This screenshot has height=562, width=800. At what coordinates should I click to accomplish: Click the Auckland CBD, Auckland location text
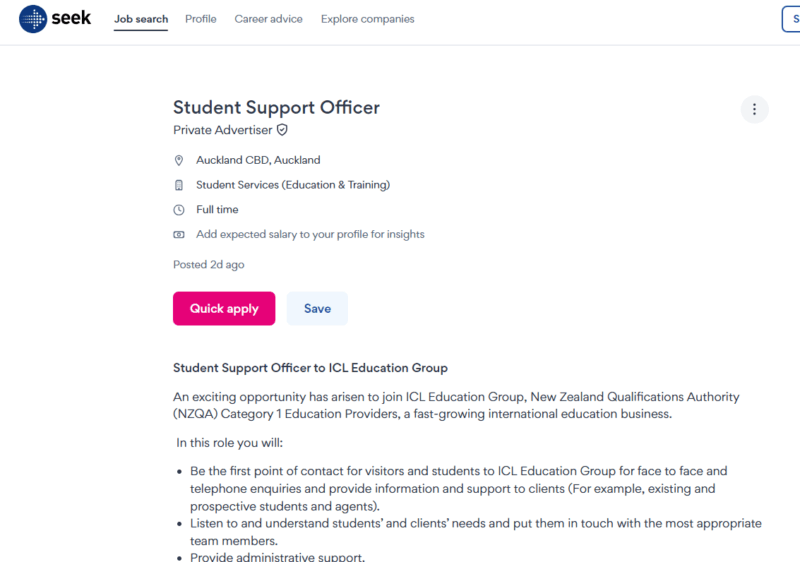click(258, 160)
